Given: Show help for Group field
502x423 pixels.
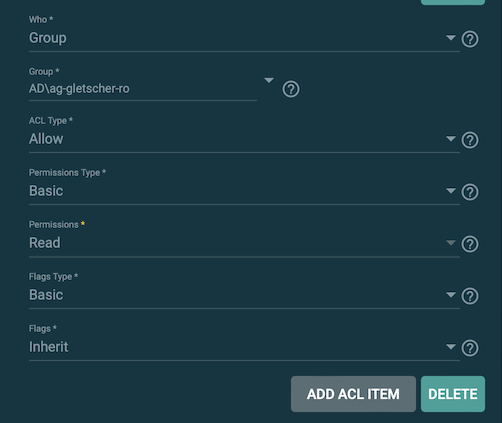Looking at the screenshot, I should coord(291,89).
